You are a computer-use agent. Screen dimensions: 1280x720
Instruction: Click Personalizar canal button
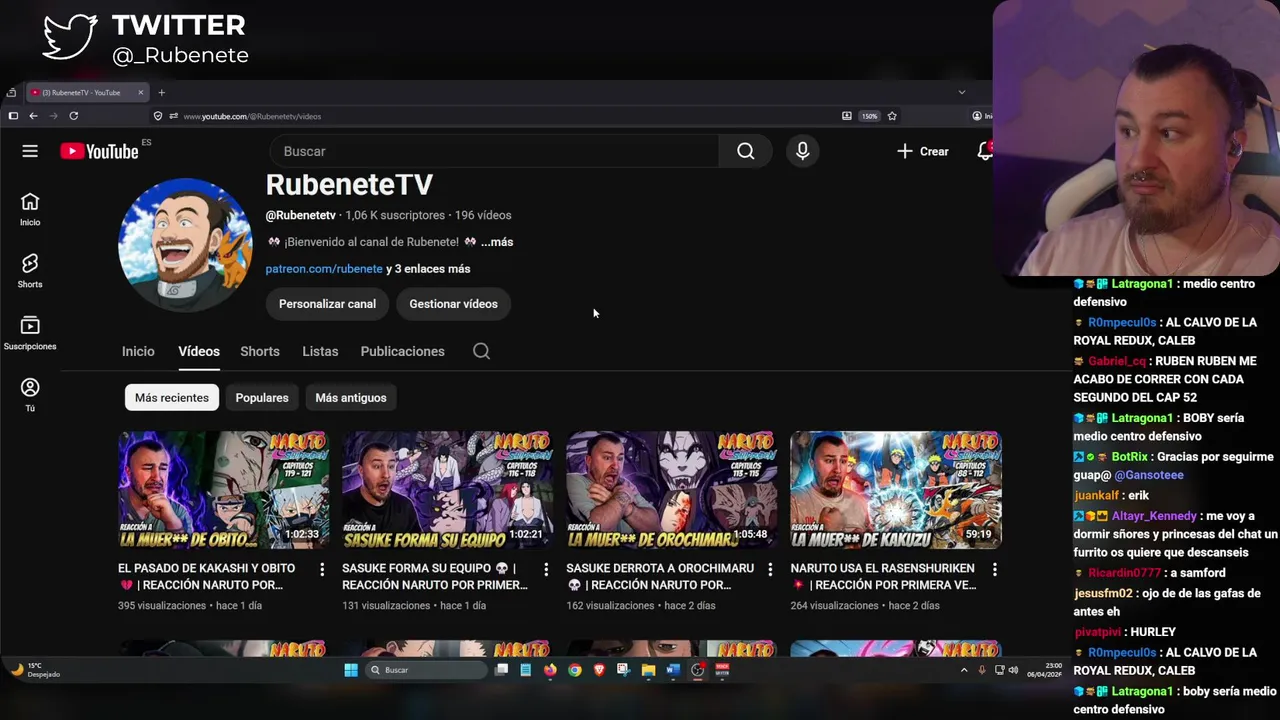tap(327, 304)
